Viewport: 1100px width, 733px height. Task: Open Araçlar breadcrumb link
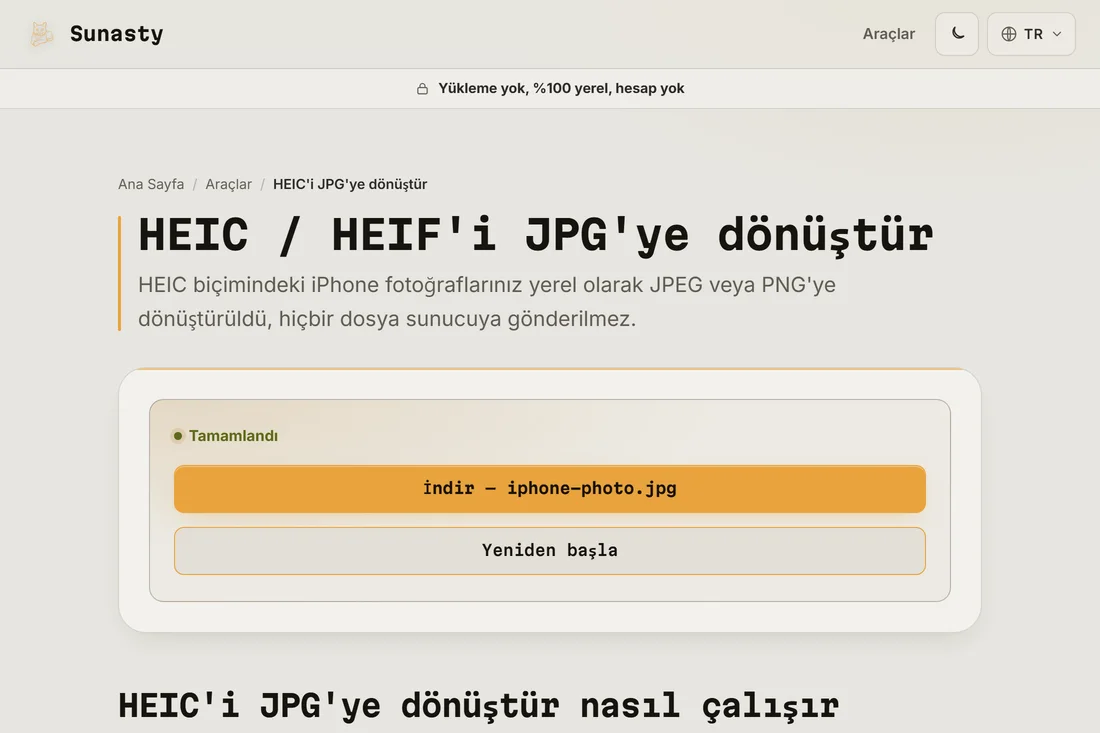[228, 184]
